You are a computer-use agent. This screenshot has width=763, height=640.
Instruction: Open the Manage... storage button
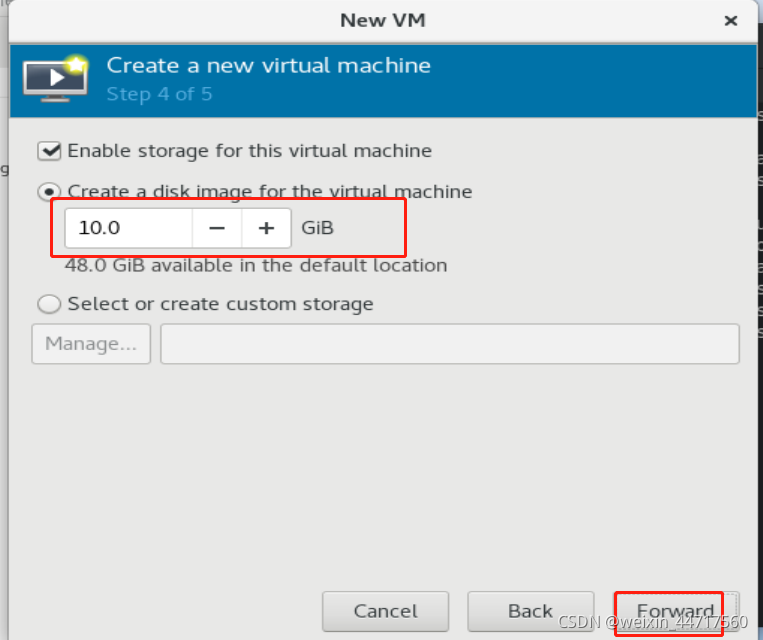[91, 344]
